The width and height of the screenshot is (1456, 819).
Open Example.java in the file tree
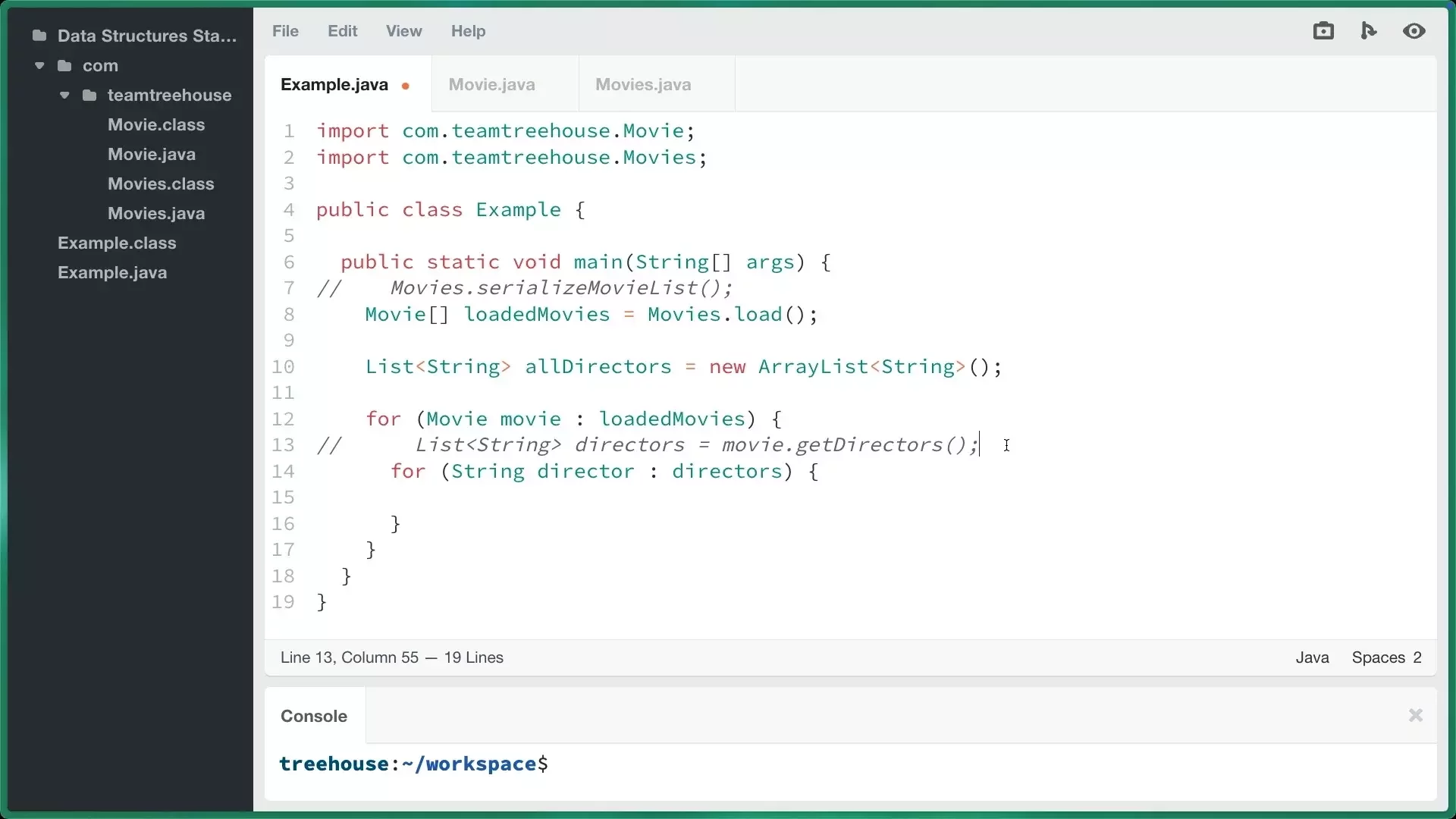(x=112, y=272)
